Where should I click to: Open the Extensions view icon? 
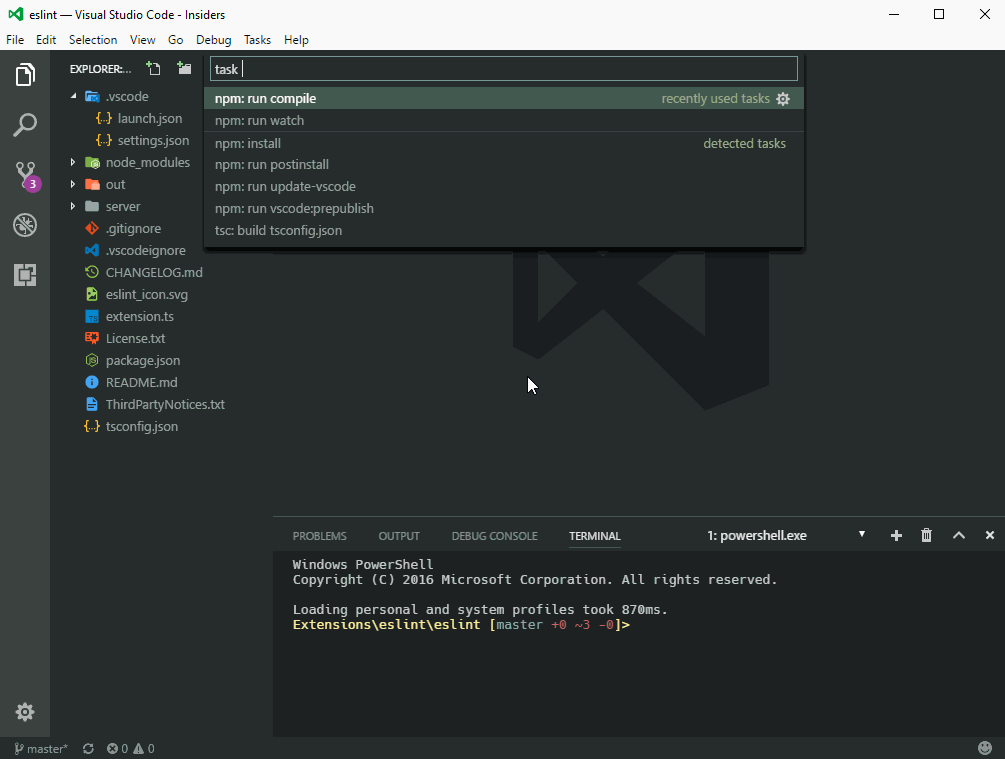(25, 275)
